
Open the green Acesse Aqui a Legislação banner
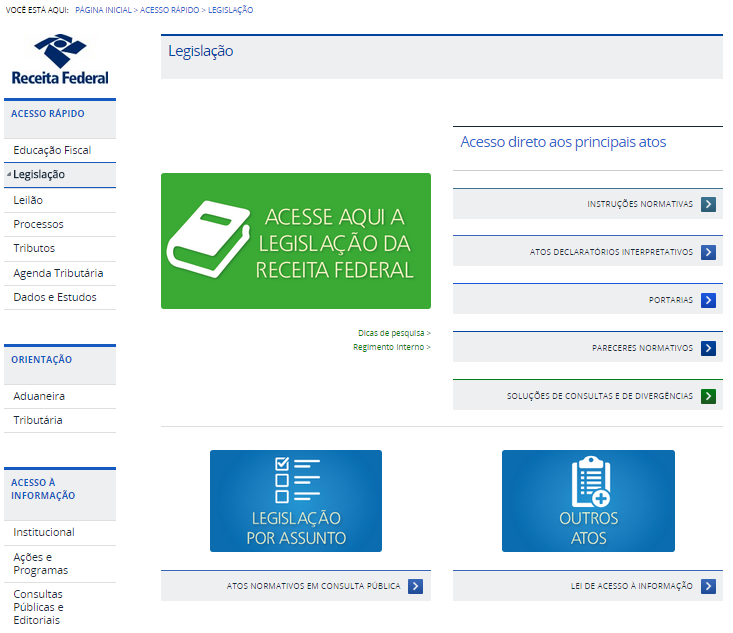(x=296, y=241)
